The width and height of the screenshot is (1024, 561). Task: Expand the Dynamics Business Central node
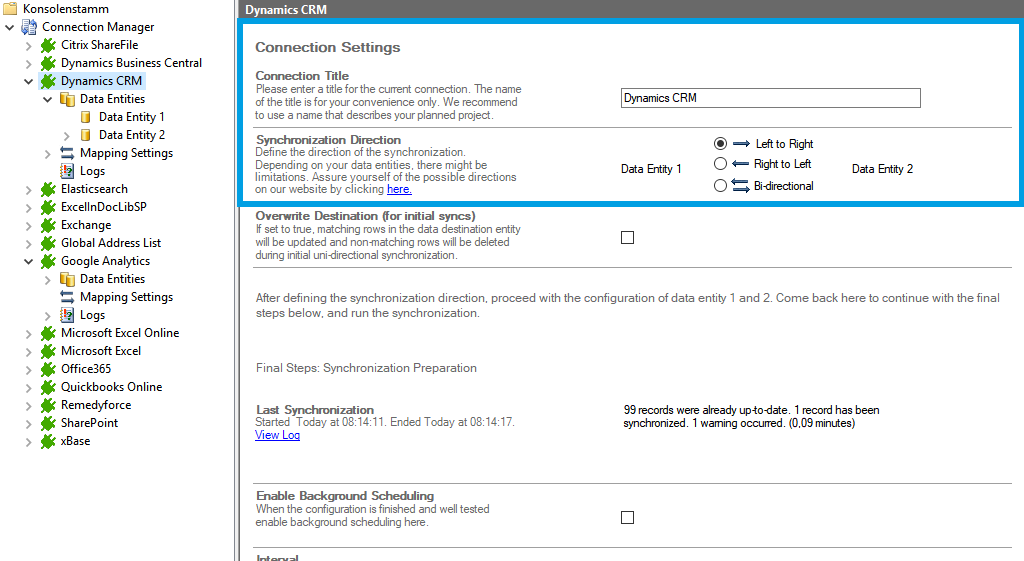point(28,63)
